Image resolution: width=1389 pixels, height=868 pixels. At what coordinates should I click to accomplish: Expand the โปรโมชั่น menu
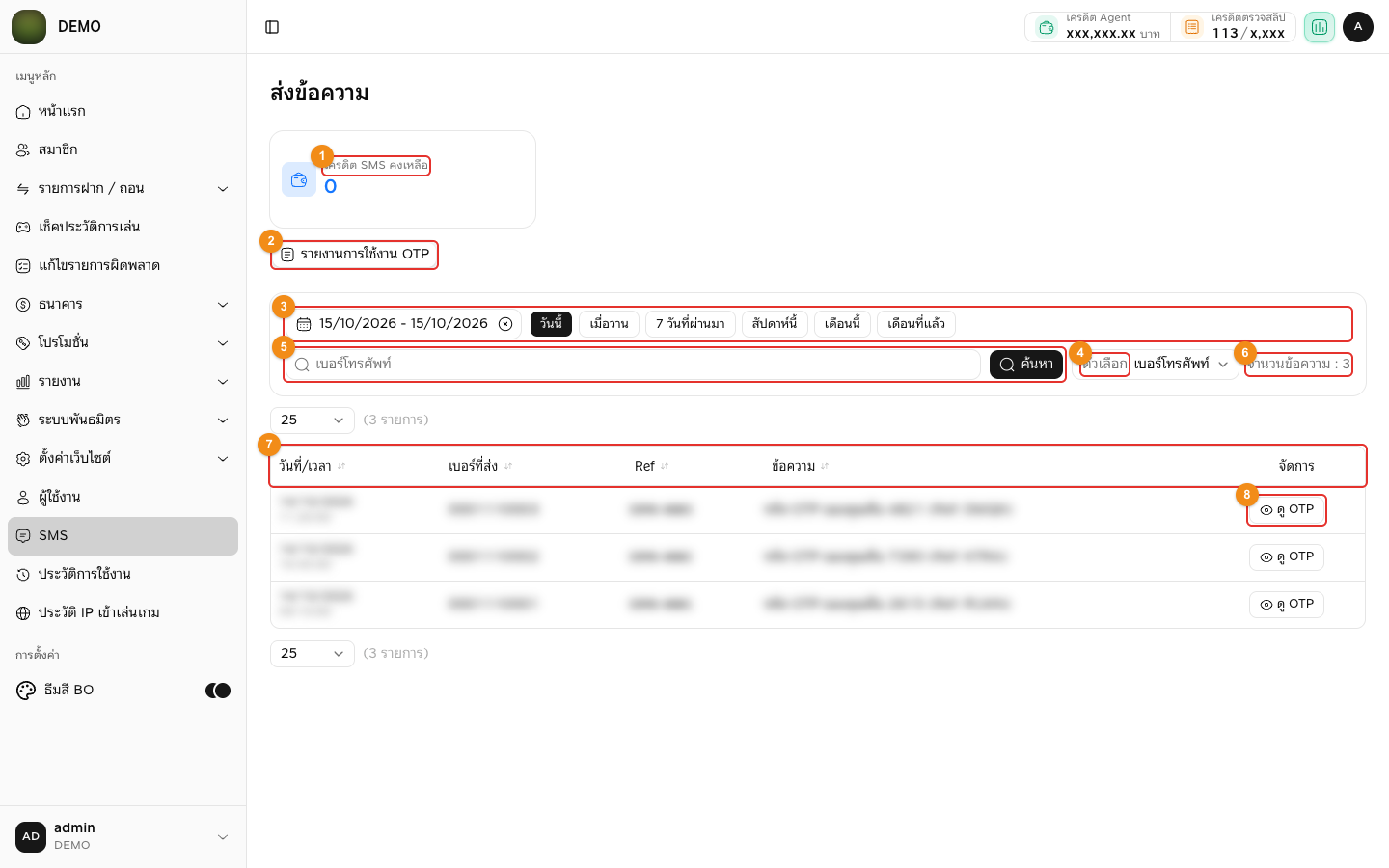123,343
